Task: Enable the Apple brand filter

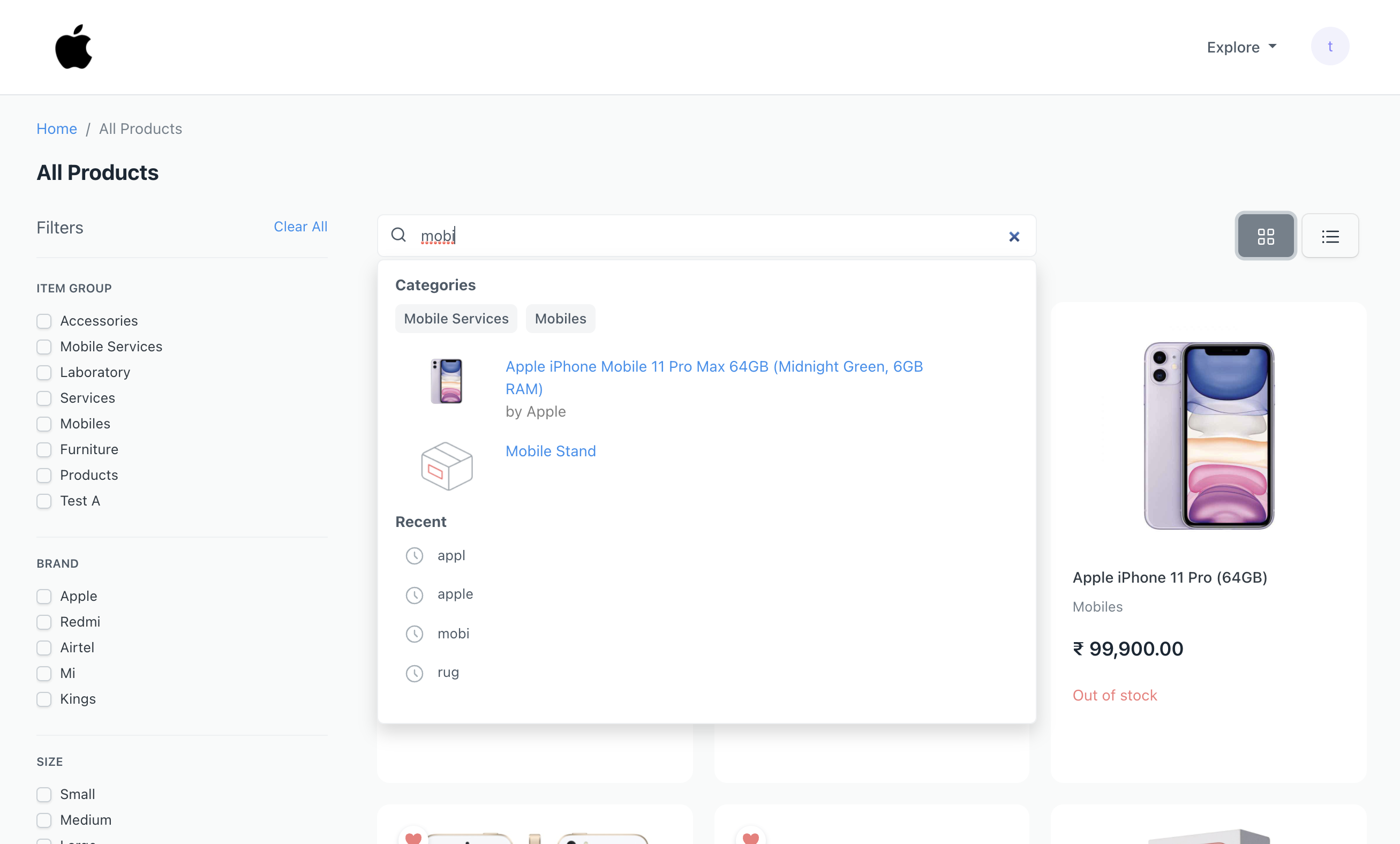Action: pyautogui.click(x=44, y=597)
